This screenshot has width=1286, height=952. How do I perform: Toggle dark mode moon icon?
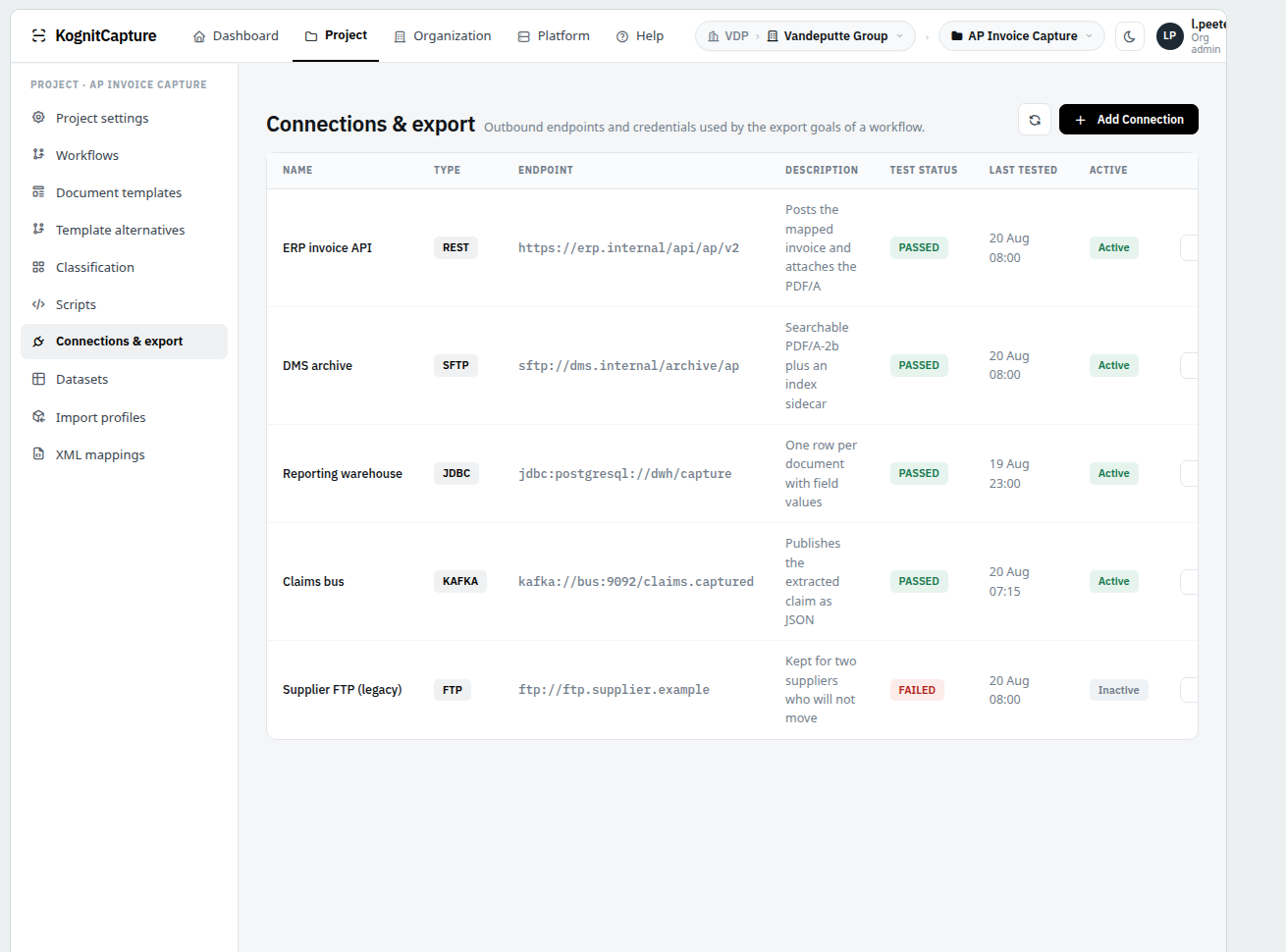point(1130,36)
